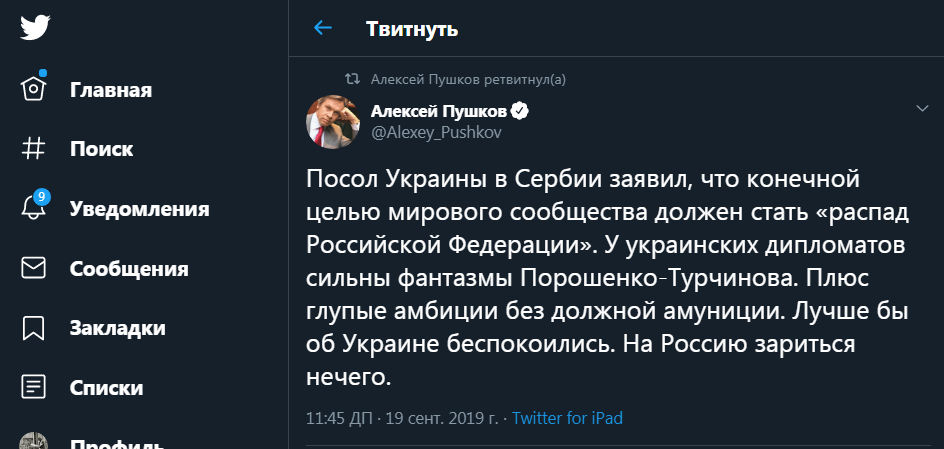Click the notifications bell icon
Image resolution: width=944 pixels, height=449 pixels.
pyautogui.click(x=34, y=208)
